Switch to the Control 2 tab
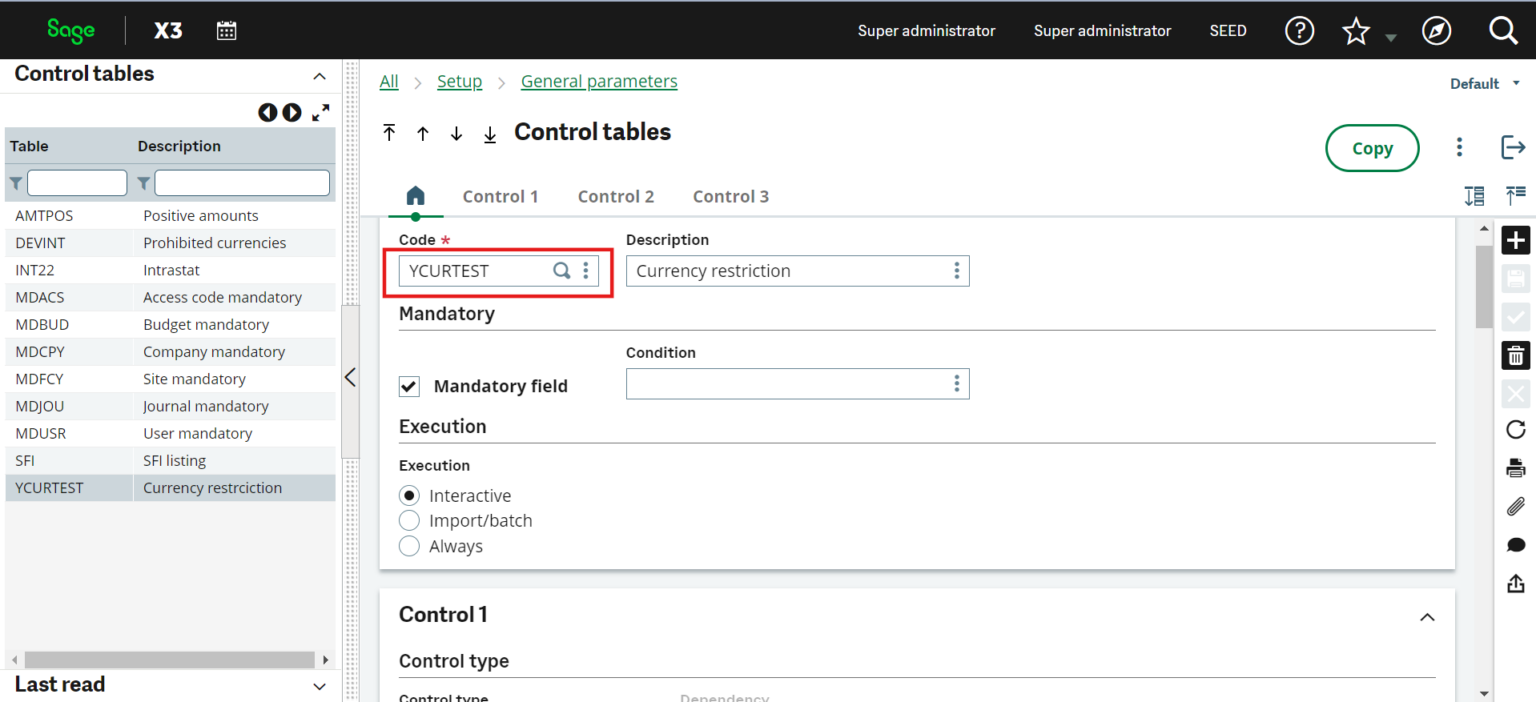Image resolution: width=1536 pixels, height=702 pixels. (x=616, y=196)
